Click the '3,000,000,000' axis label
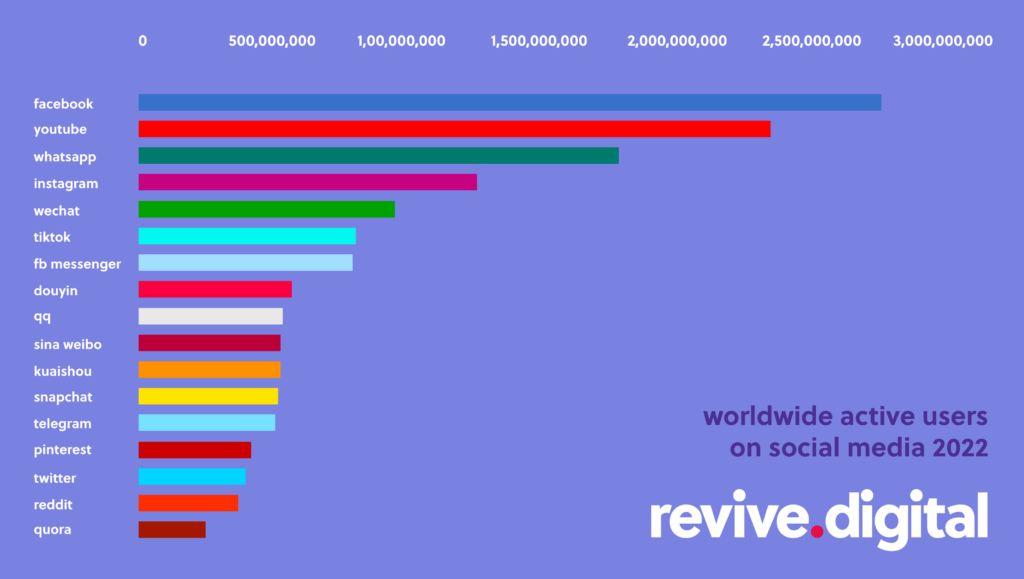Viewport: 1024px width, 579px height. tap(943, 41)
